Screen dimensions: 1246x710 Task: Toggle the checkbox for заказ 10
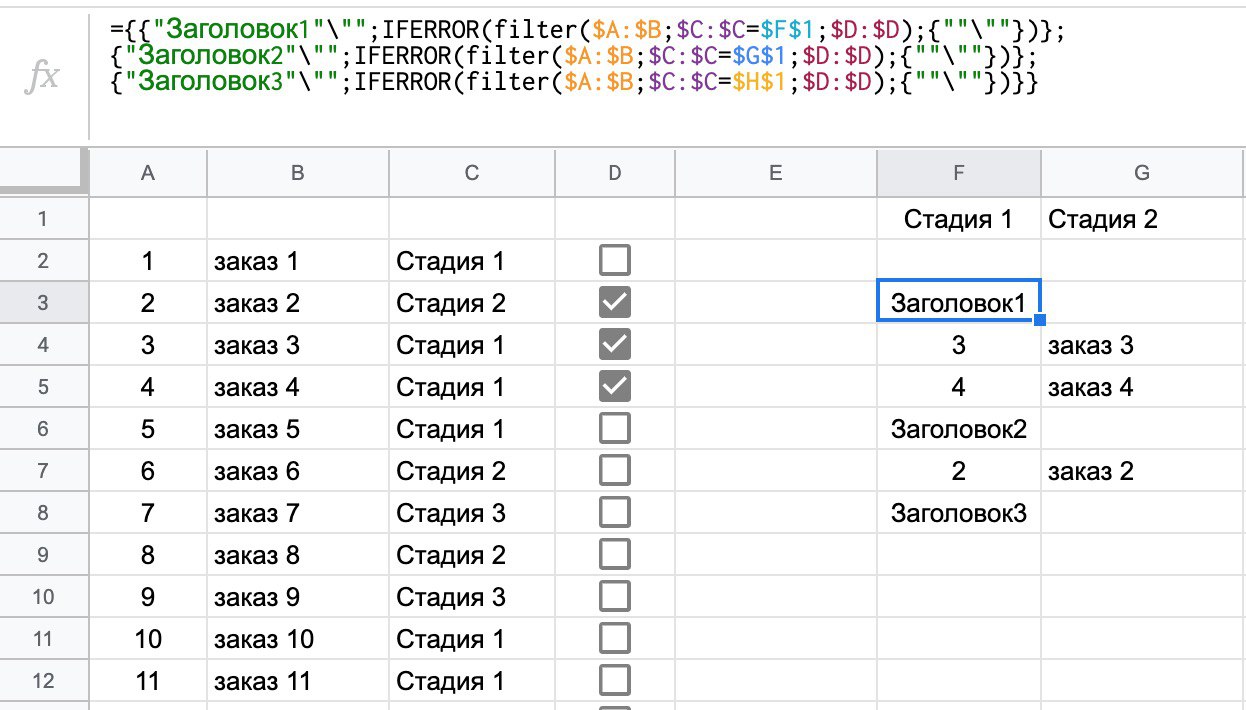point(614,639)
